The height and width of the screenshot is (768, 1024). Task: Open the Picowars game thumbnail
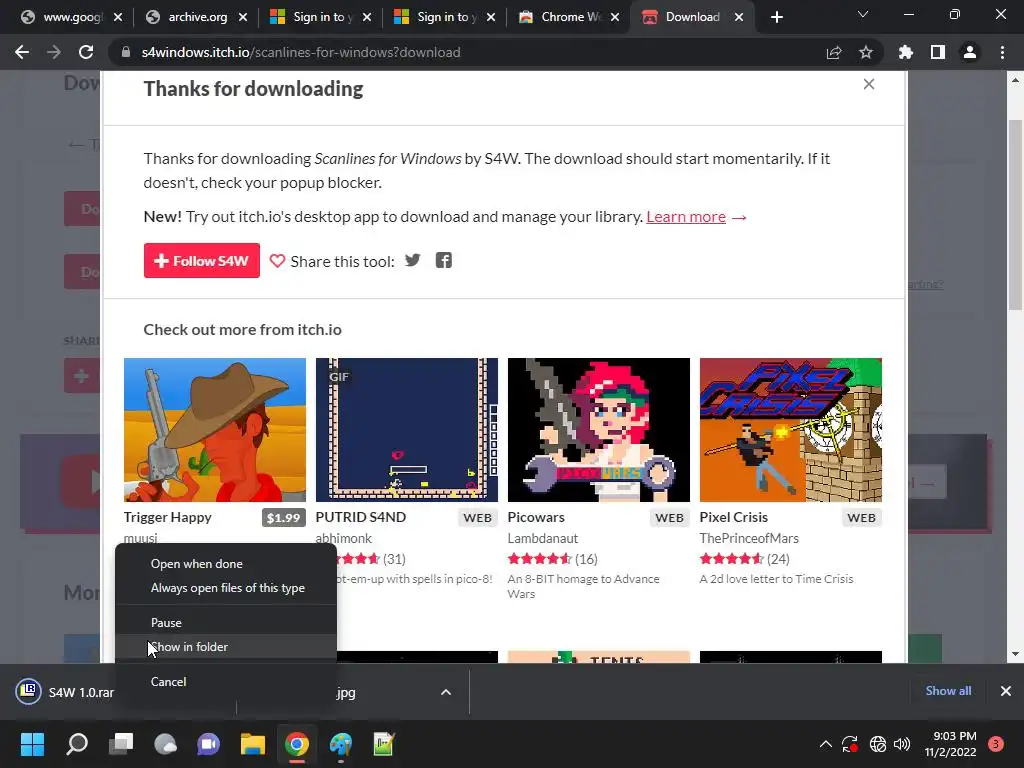click(x=599, y=430)
